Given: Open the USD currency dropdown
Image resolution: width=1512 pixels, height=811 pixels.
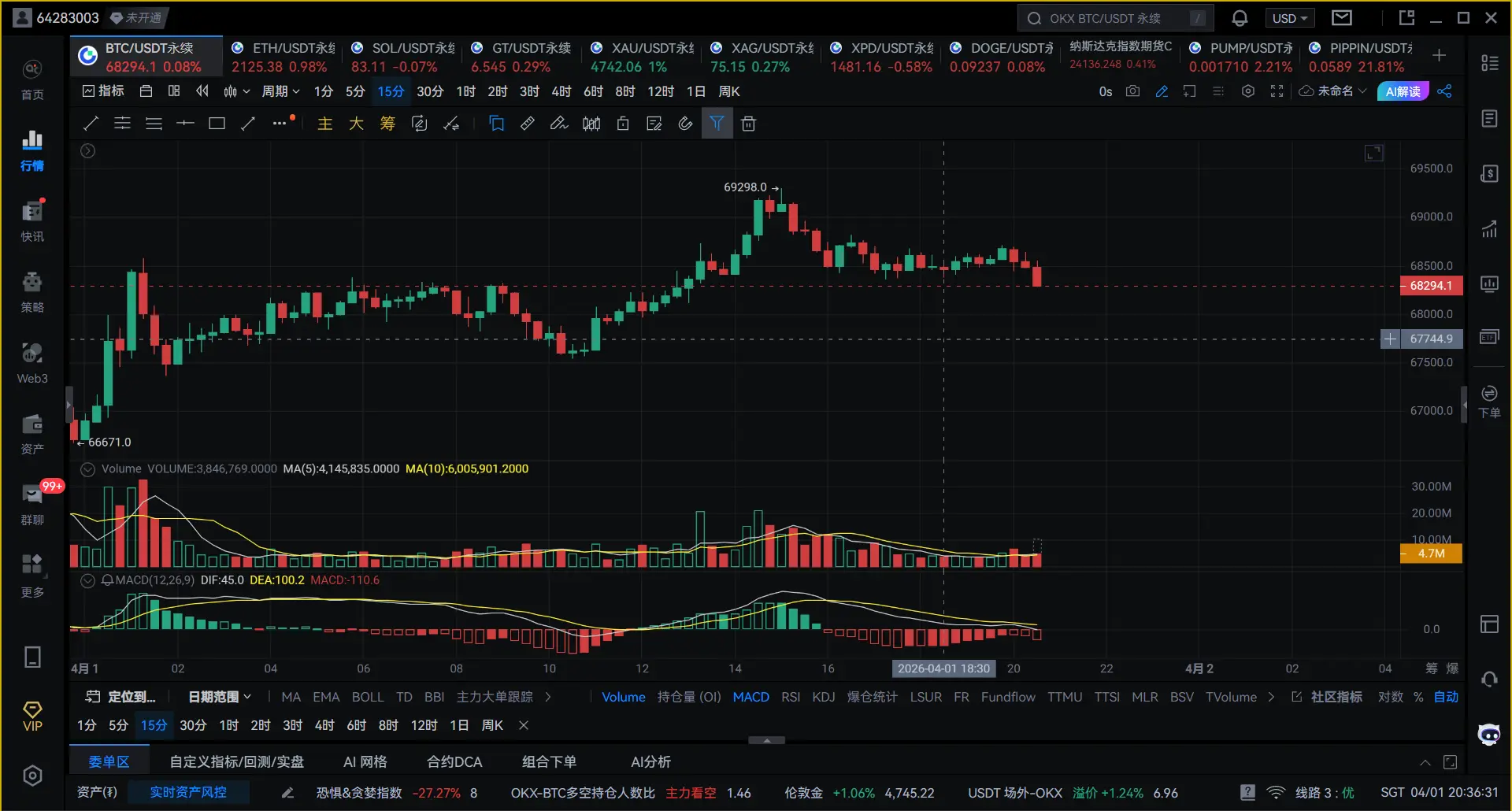Looking at the screenshot, I should click(1290, 18).
